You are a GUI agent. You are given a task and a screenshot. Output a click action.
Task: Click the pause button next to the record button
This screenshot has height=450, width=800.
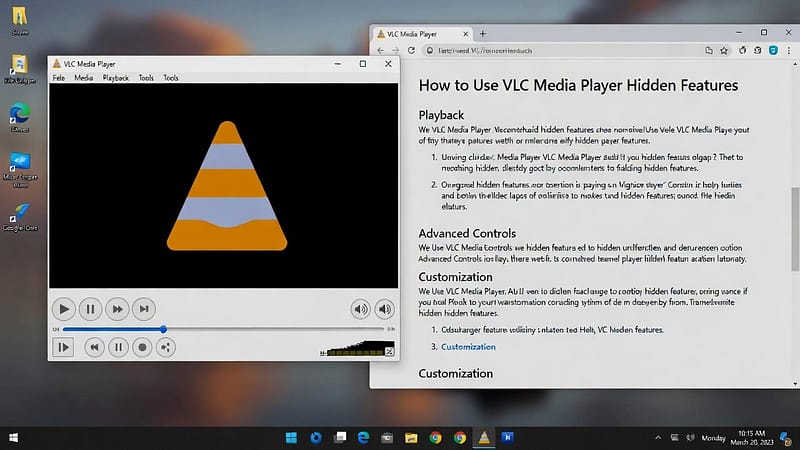point(118,347)
